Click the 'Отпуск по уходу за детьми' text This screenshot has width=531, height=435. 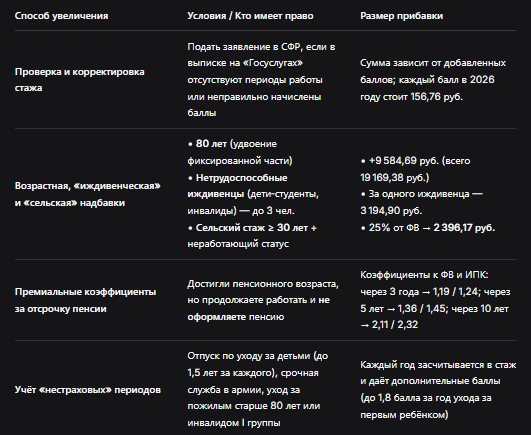click(258, 390)
